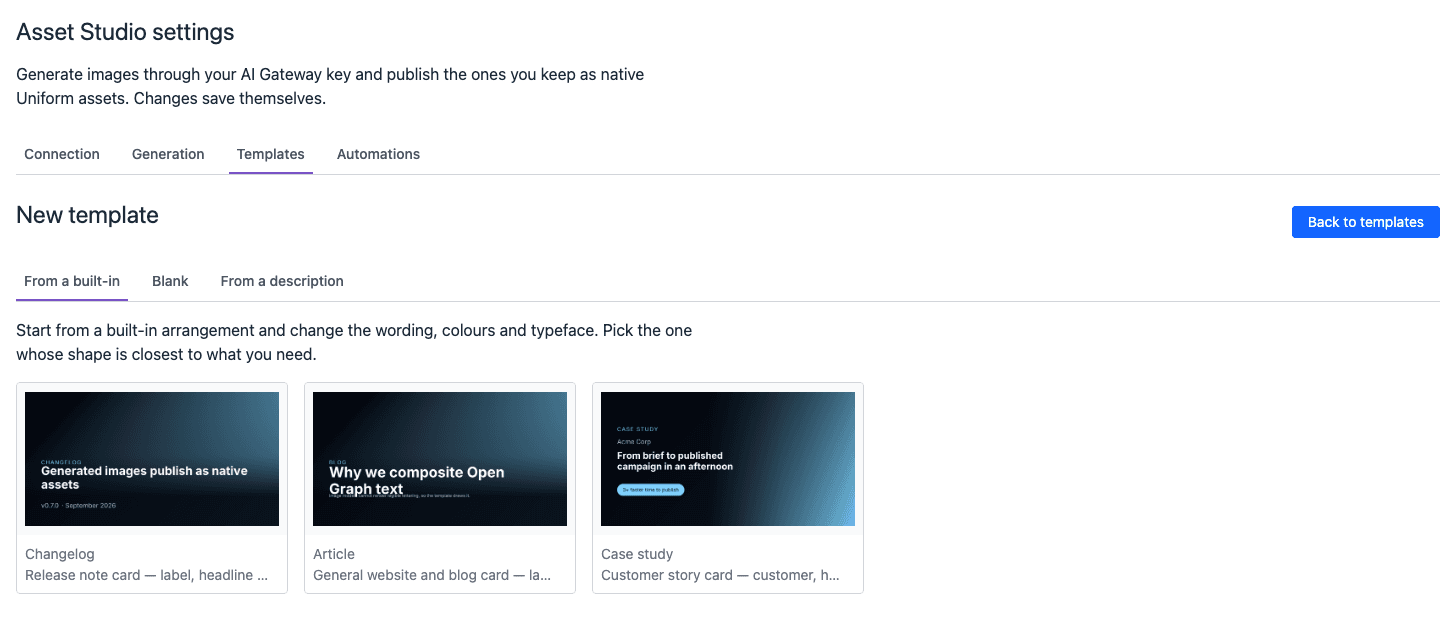Choose the Changelog template thumbnail
1456x626 pixels.
pyautogui.click(x=152, y=459)
